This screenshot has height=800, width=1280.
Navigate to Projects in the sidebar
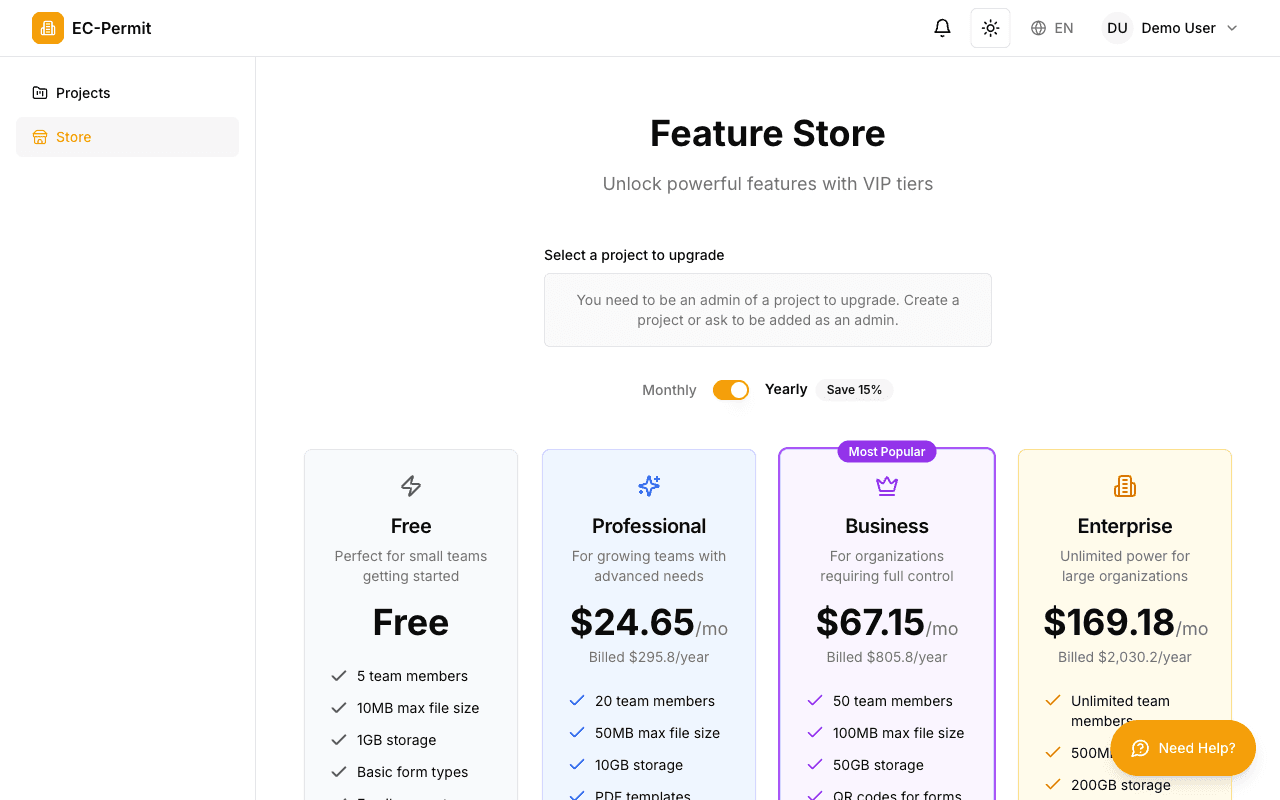click(85, 92)
